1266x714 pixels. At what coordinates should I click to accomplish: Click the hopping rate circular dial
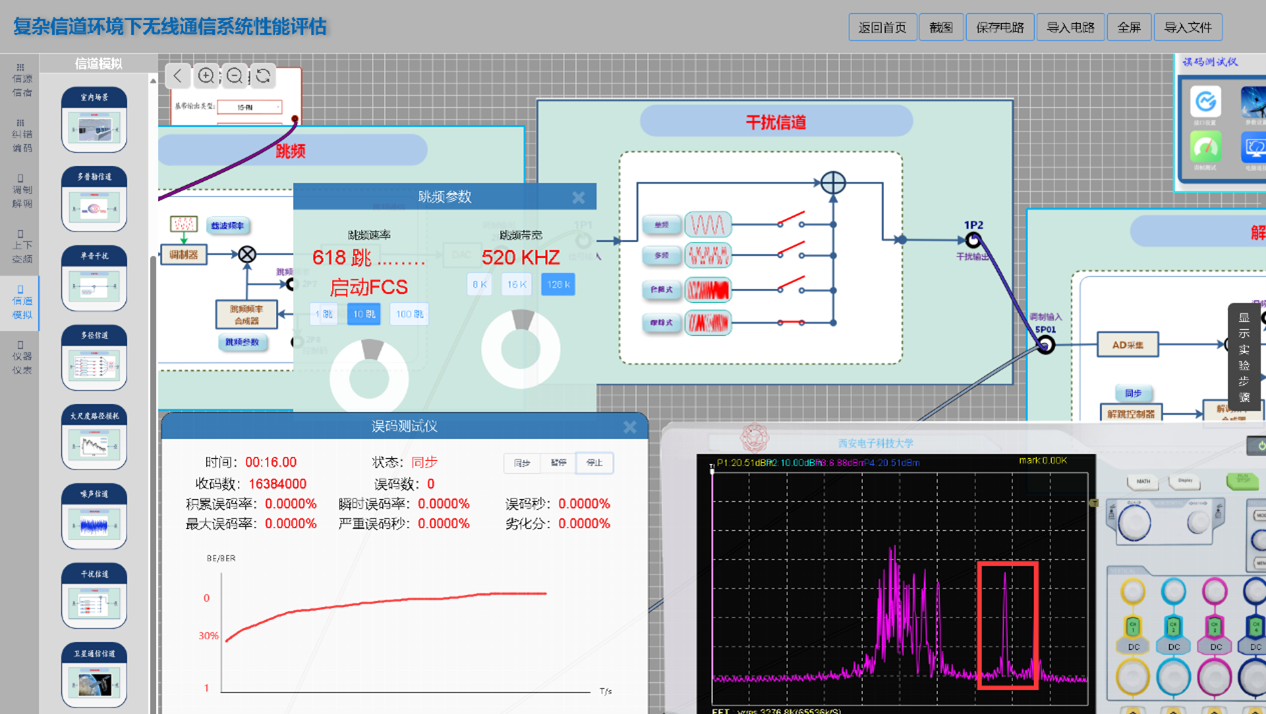[371, 371]
